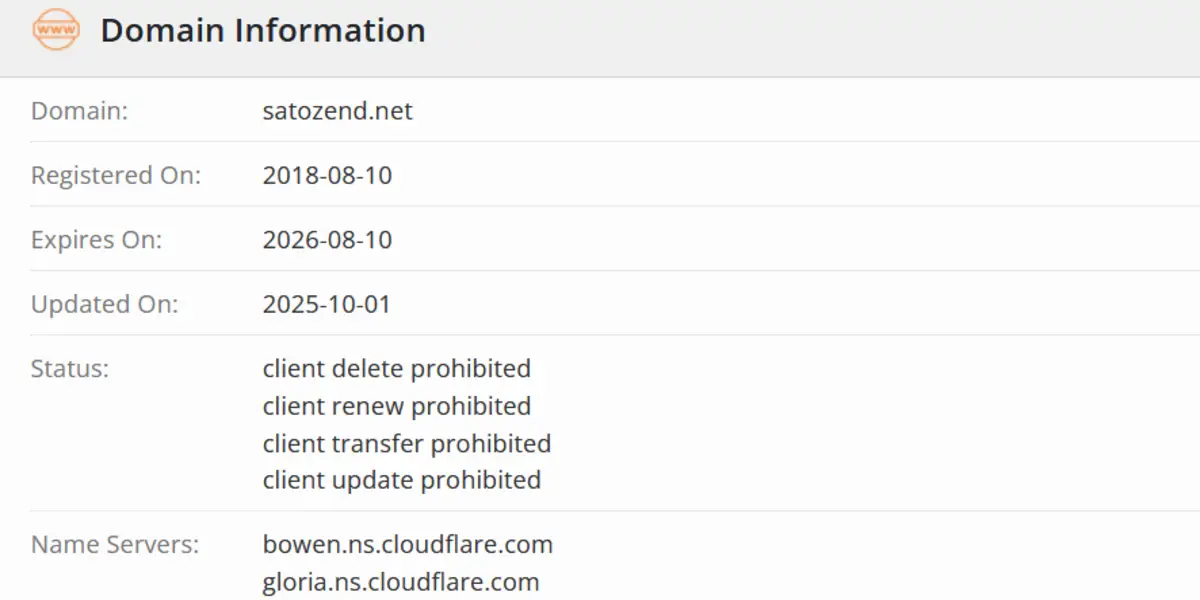The width and height of the screenshot is (1200, 600).
Task: Click the gloria.ns.cloudflare.com name server
Action: pyautogui.click(x=400, y=582)
